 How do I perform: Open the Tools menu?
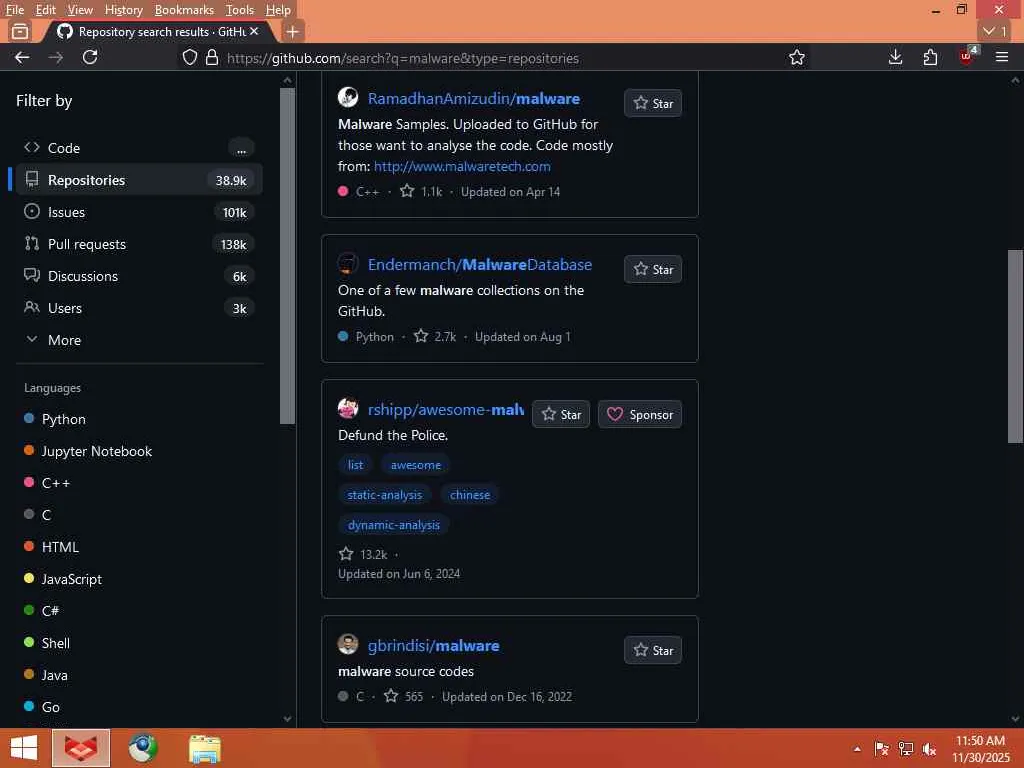(x=239, y=10)
